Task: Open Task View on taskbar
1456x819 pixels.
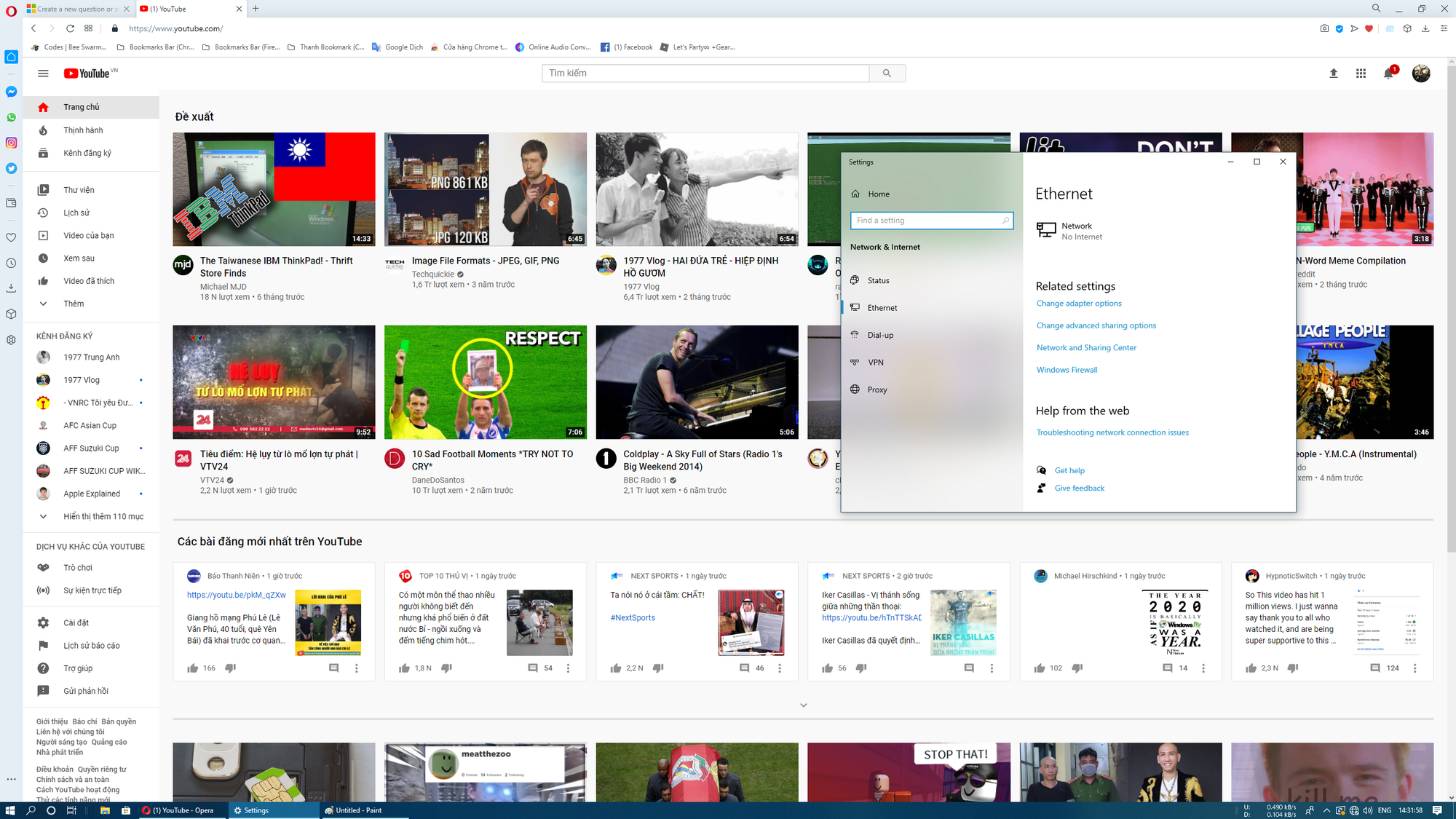Action: 71,810
